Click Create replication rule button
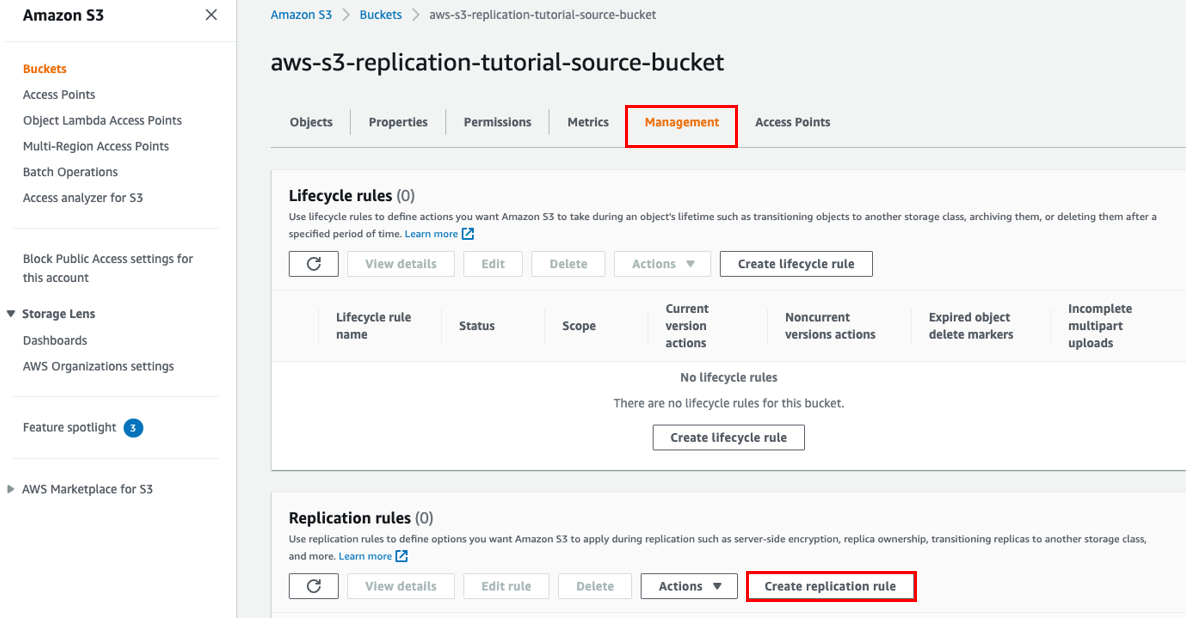The image size is (1186, 618). (x=831, y=586)
